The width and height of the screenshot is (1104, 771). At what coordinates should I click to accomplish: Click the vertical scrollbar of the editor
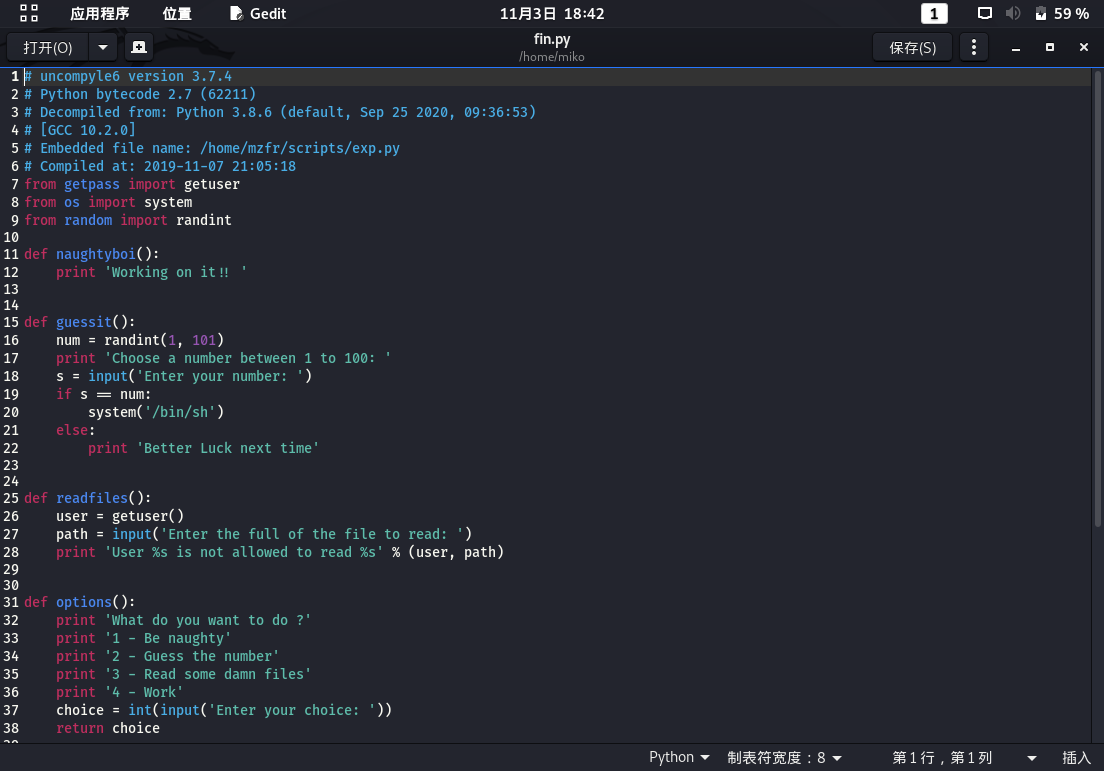point(1098,298)
